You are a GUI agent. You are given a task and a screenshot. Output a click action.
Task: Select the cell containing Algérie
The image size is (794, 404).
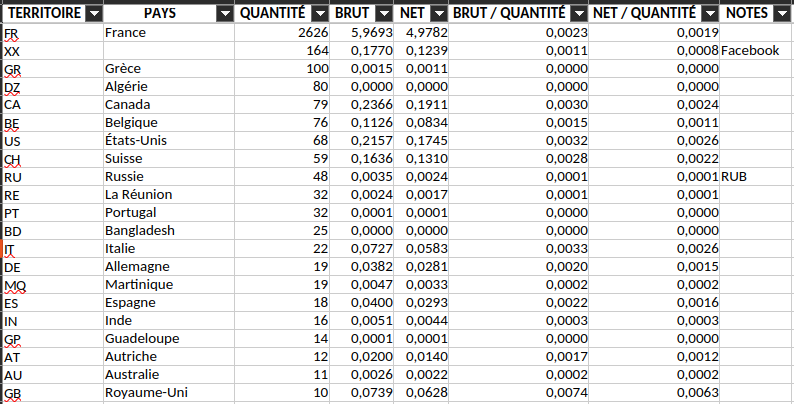point(169,87)
